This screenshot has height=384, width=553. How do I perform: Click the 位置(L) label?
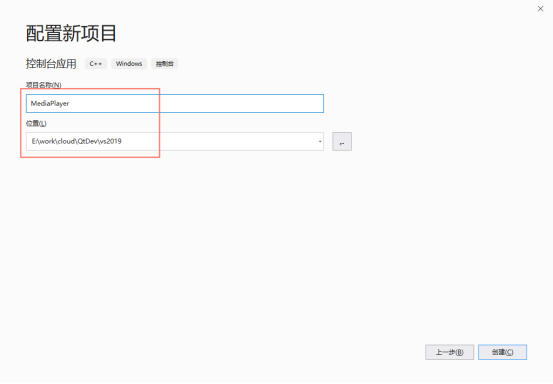[x=36, y=123]
